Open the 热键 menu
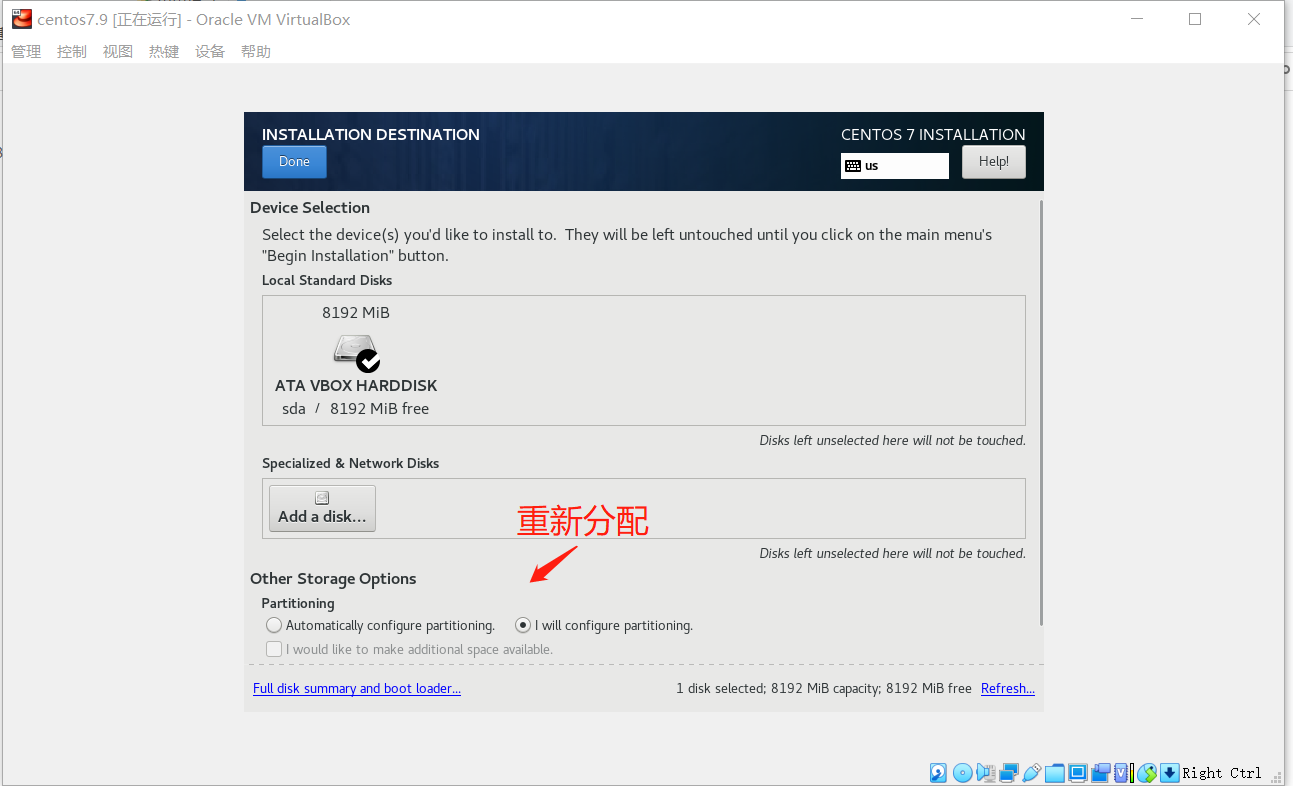 click(164, 51)
